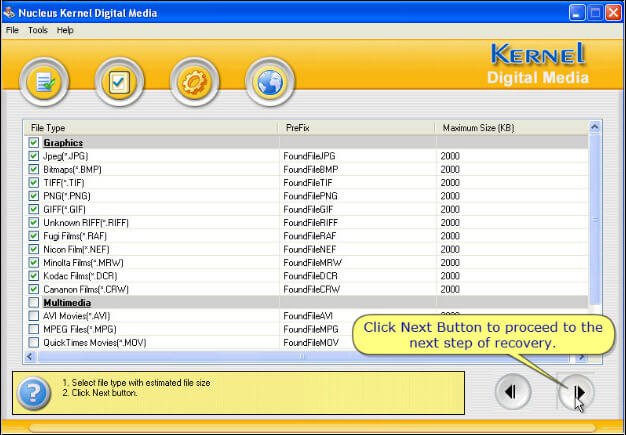Check the Multimedia group checkbox
Viewport: 626px width, 435px height.
click(x=34, y=303)
